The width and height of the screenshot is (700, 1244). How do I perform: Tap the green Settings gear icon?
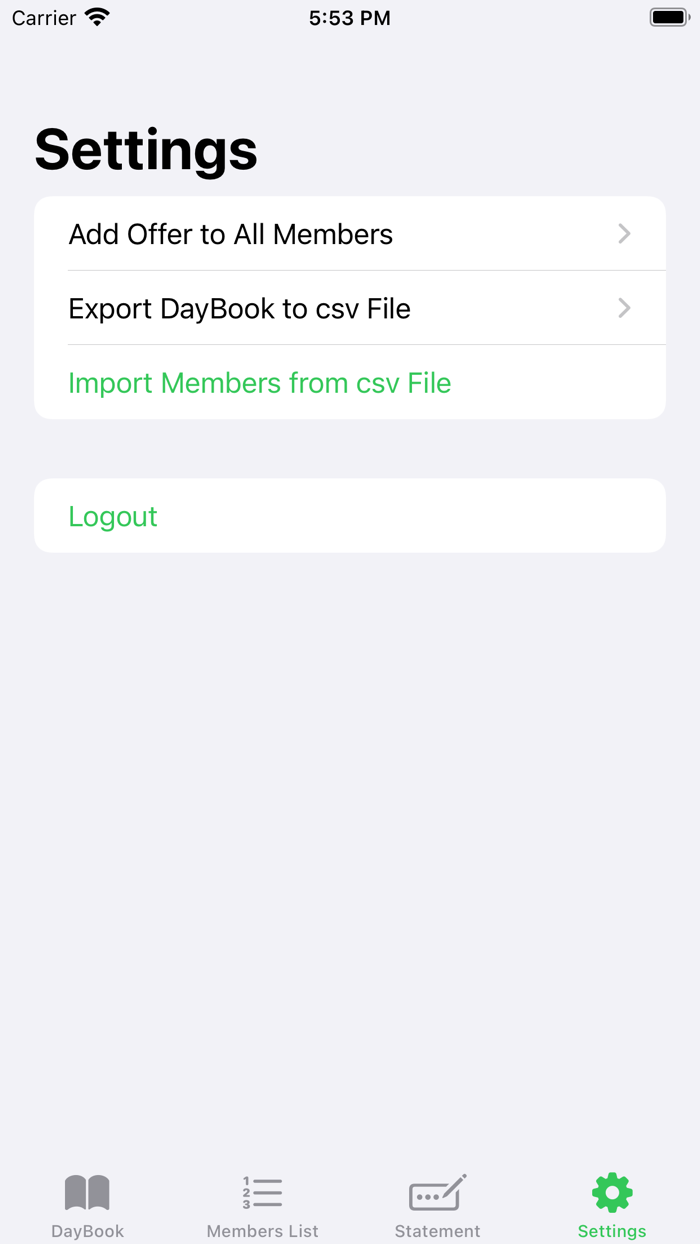tap(612, 1192)
